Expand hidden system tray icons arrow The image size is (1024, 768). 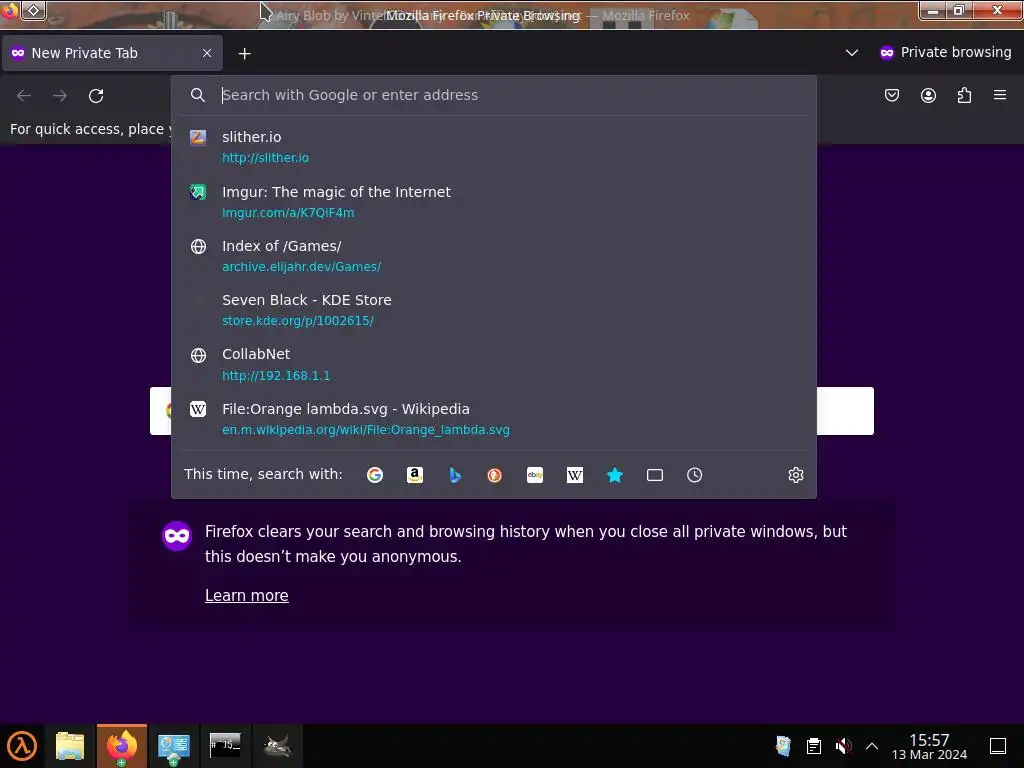tap(872, 746)
